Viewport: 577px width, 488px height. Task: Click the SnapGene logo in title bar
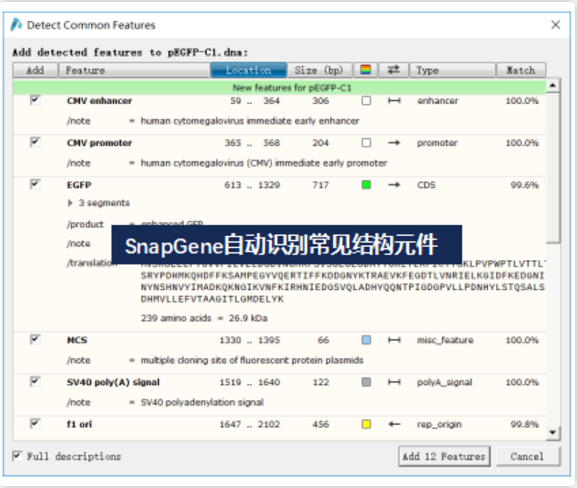16,25
